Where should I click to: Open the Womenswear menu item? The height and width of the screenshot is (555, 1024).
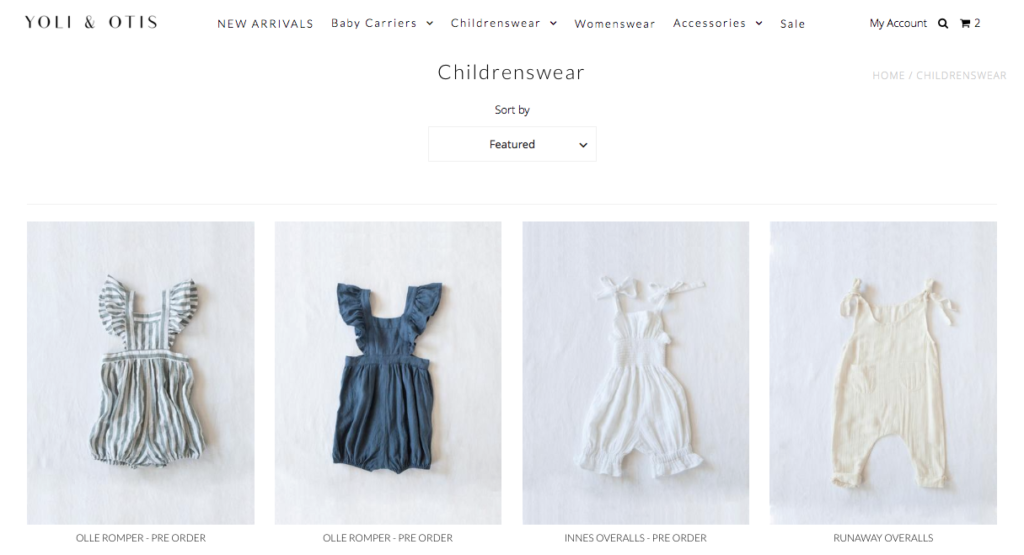click(x=615, y=24)
